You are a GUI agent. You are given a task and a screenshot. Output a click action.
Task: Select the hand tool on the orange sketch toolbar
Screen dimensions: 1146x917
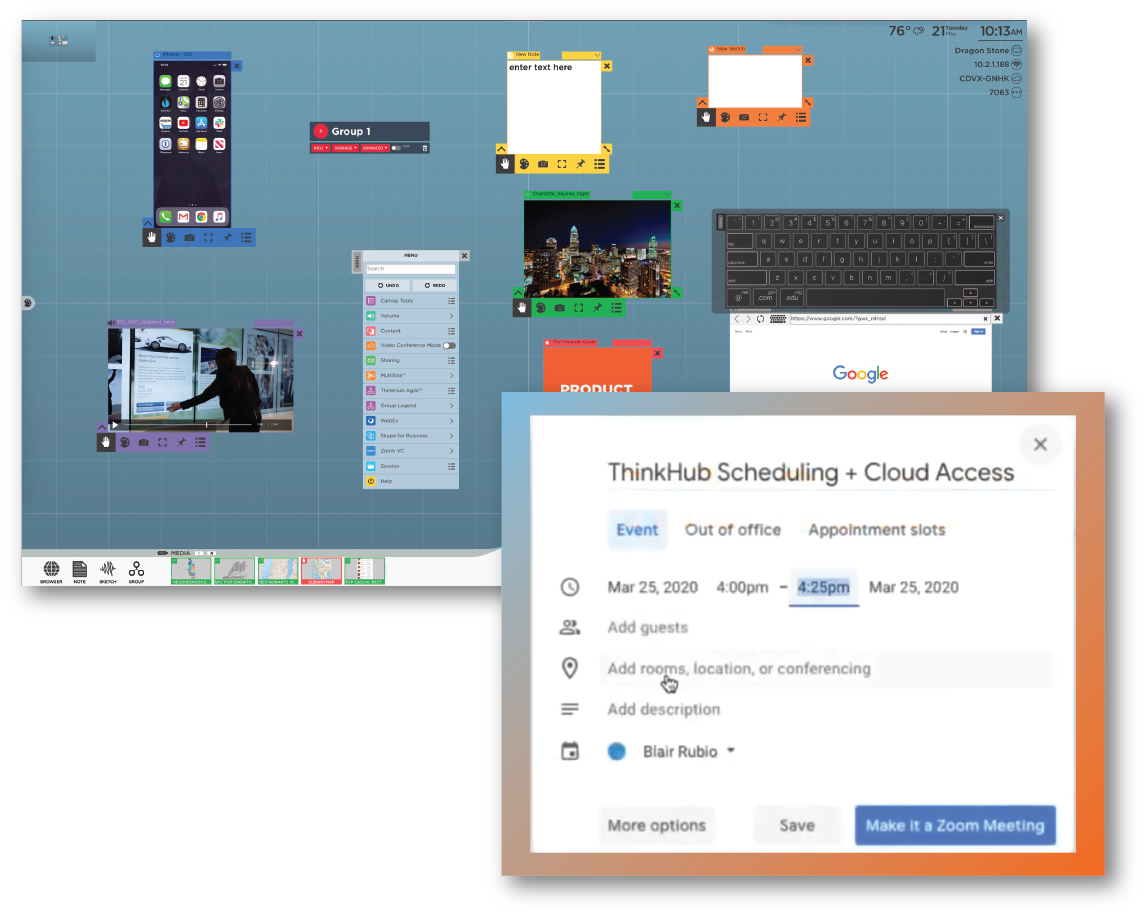[x=706, y=117]
